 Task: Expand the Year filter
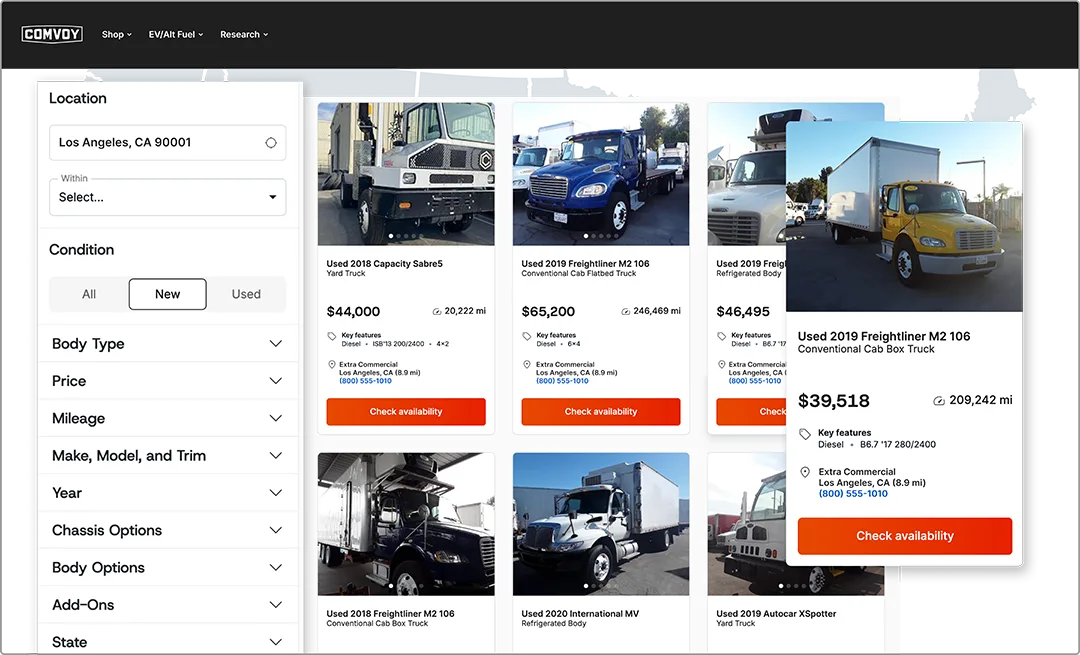click(x=167, y=492)
